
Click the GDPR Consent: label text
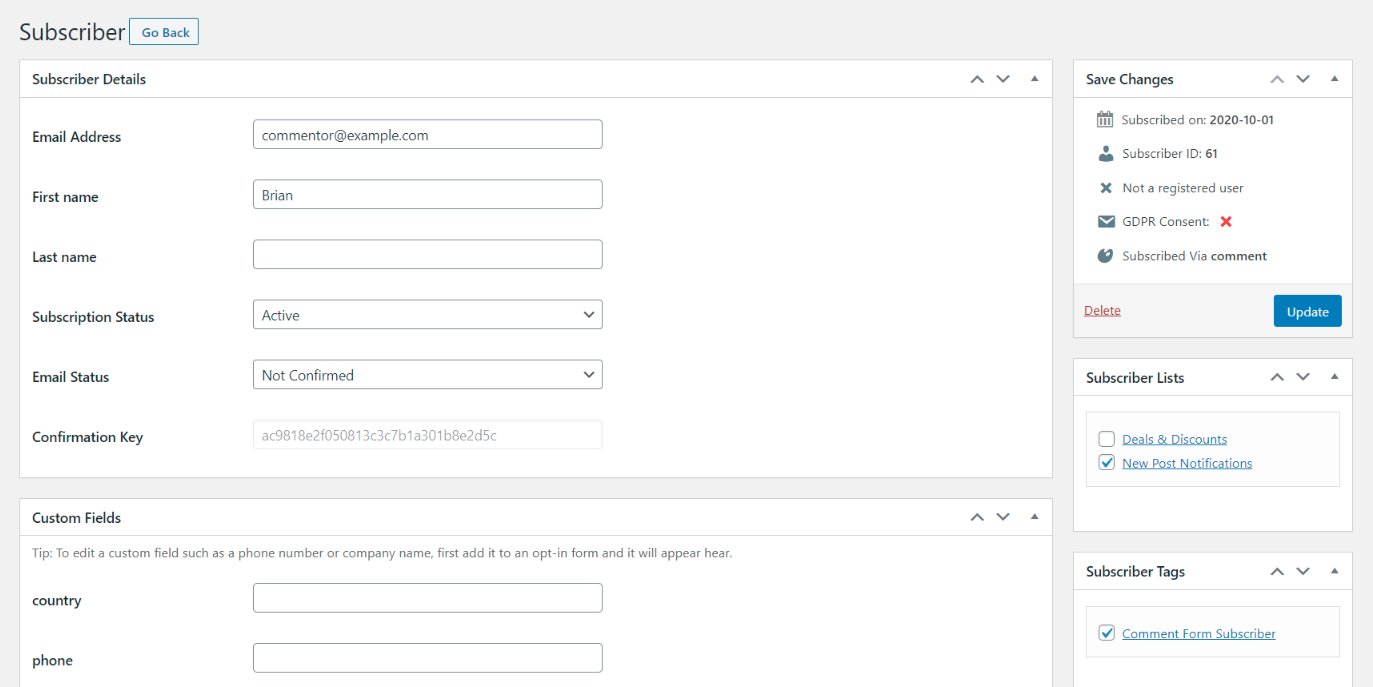coord(1166,222)
